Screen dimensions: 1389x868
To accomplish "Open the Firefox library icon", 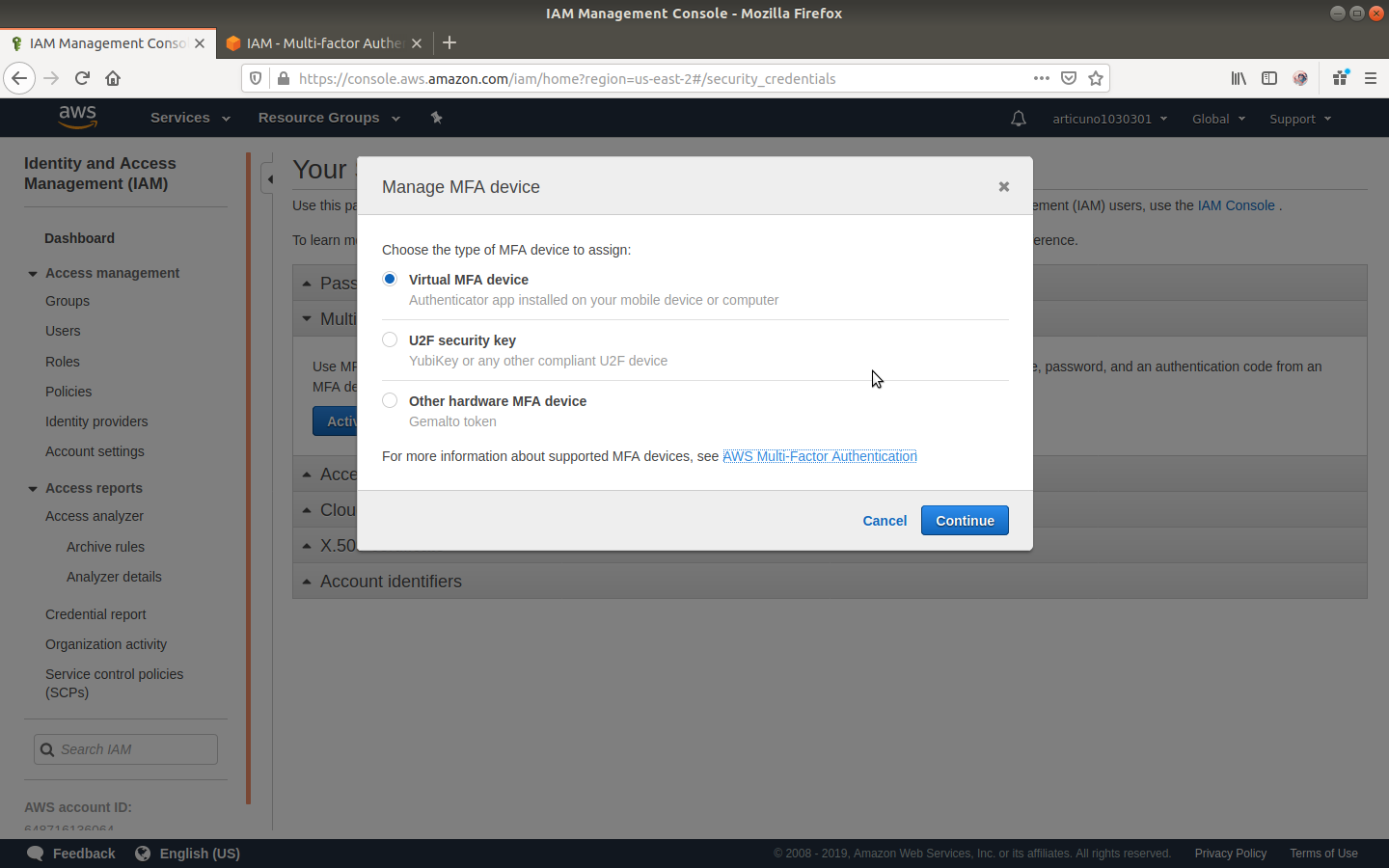I will (1239, 78).
